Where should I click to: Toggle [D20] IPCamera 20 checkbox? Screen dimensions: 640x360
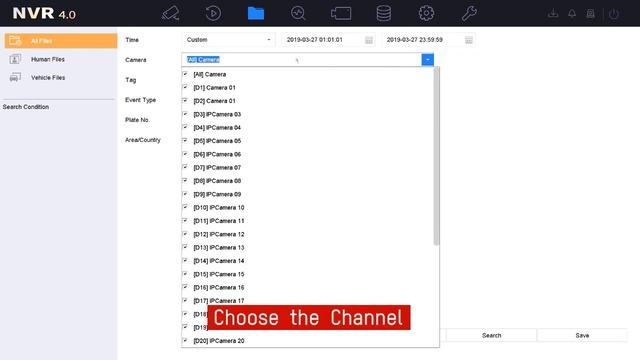tap(185, 340)
